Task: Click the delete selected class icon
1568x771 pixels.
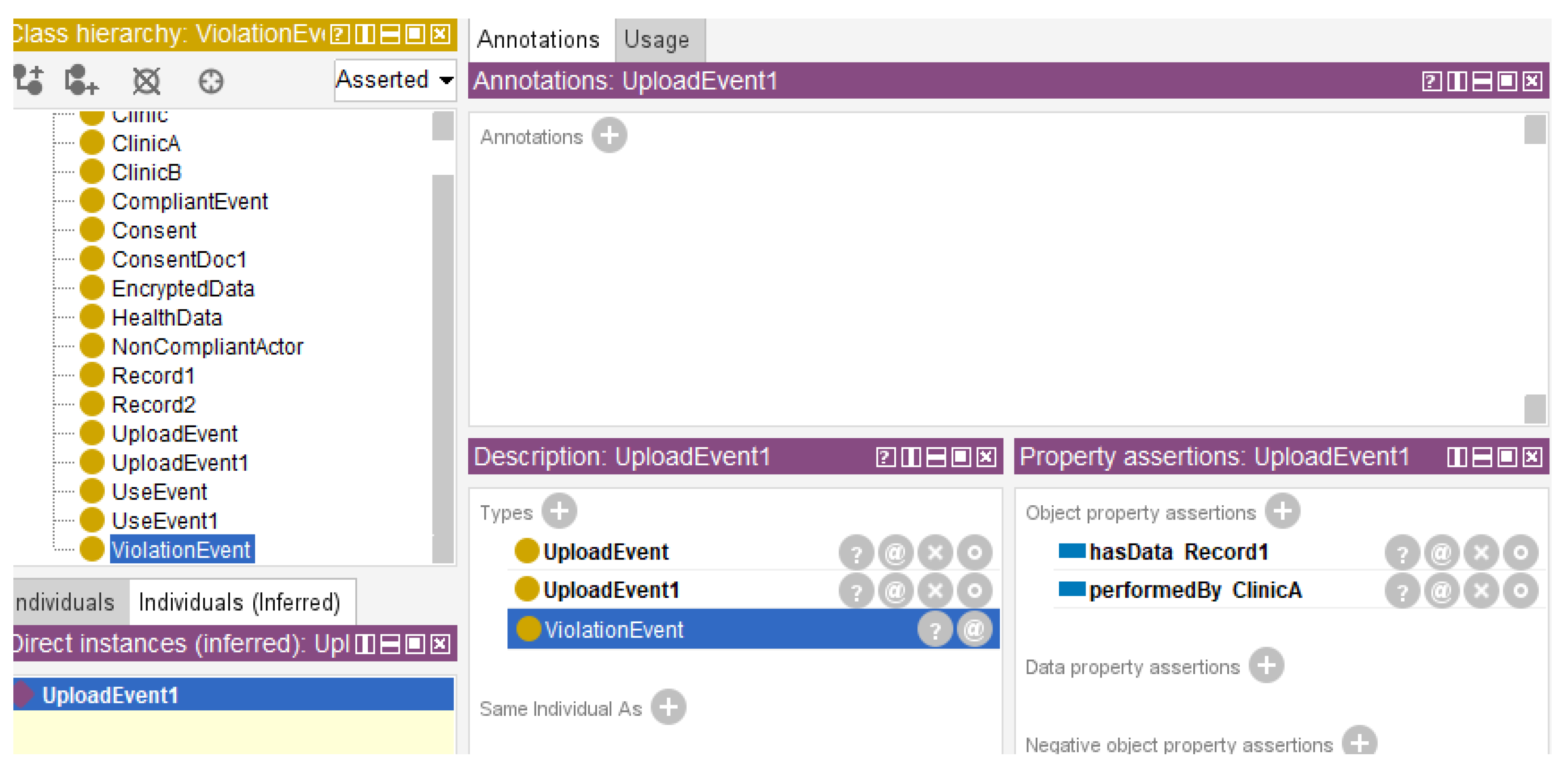Action: click(x=146, y=80)
